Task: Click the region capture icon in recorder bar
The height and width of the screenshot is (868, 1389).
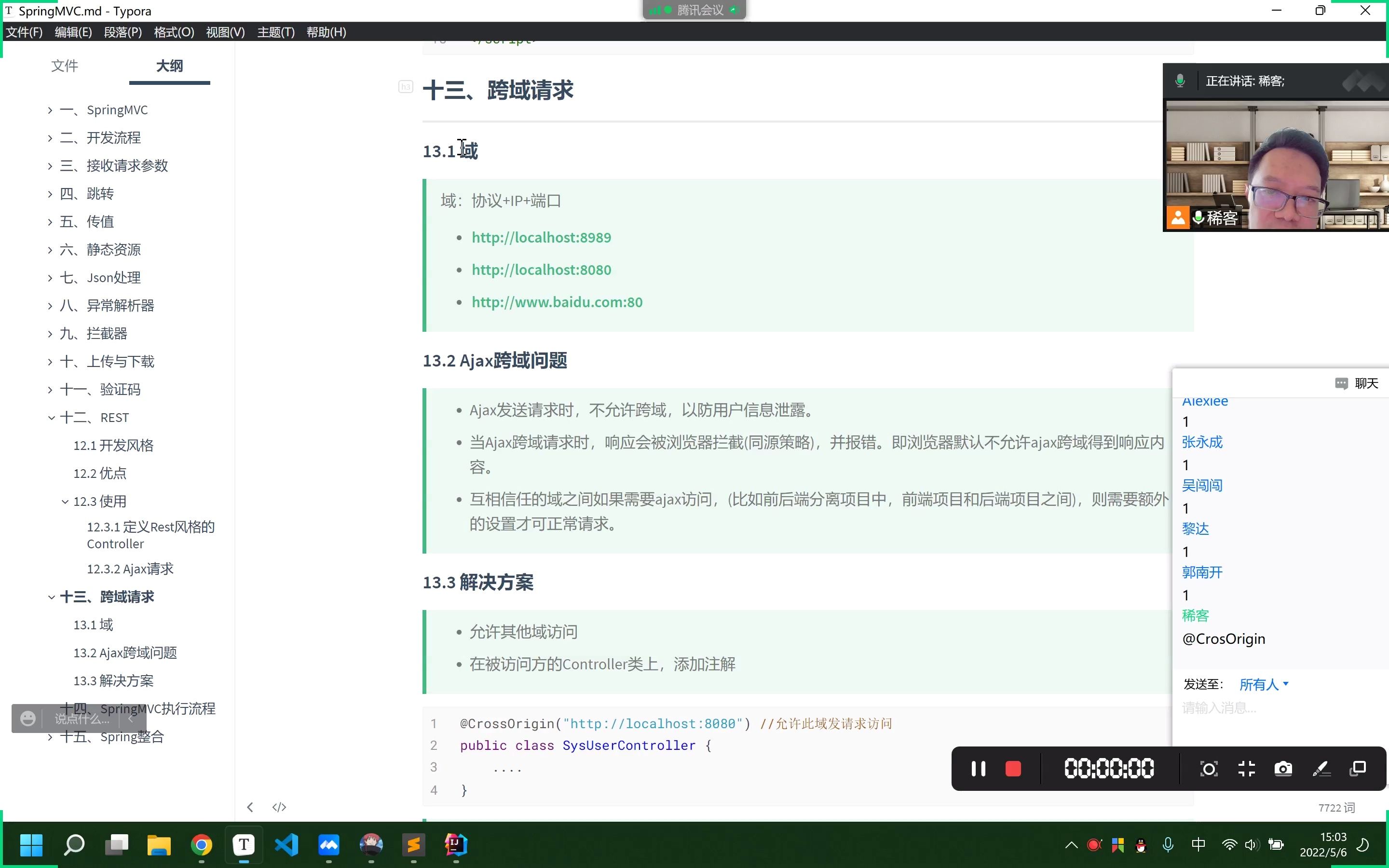Action: click(x=1209, y=769)
